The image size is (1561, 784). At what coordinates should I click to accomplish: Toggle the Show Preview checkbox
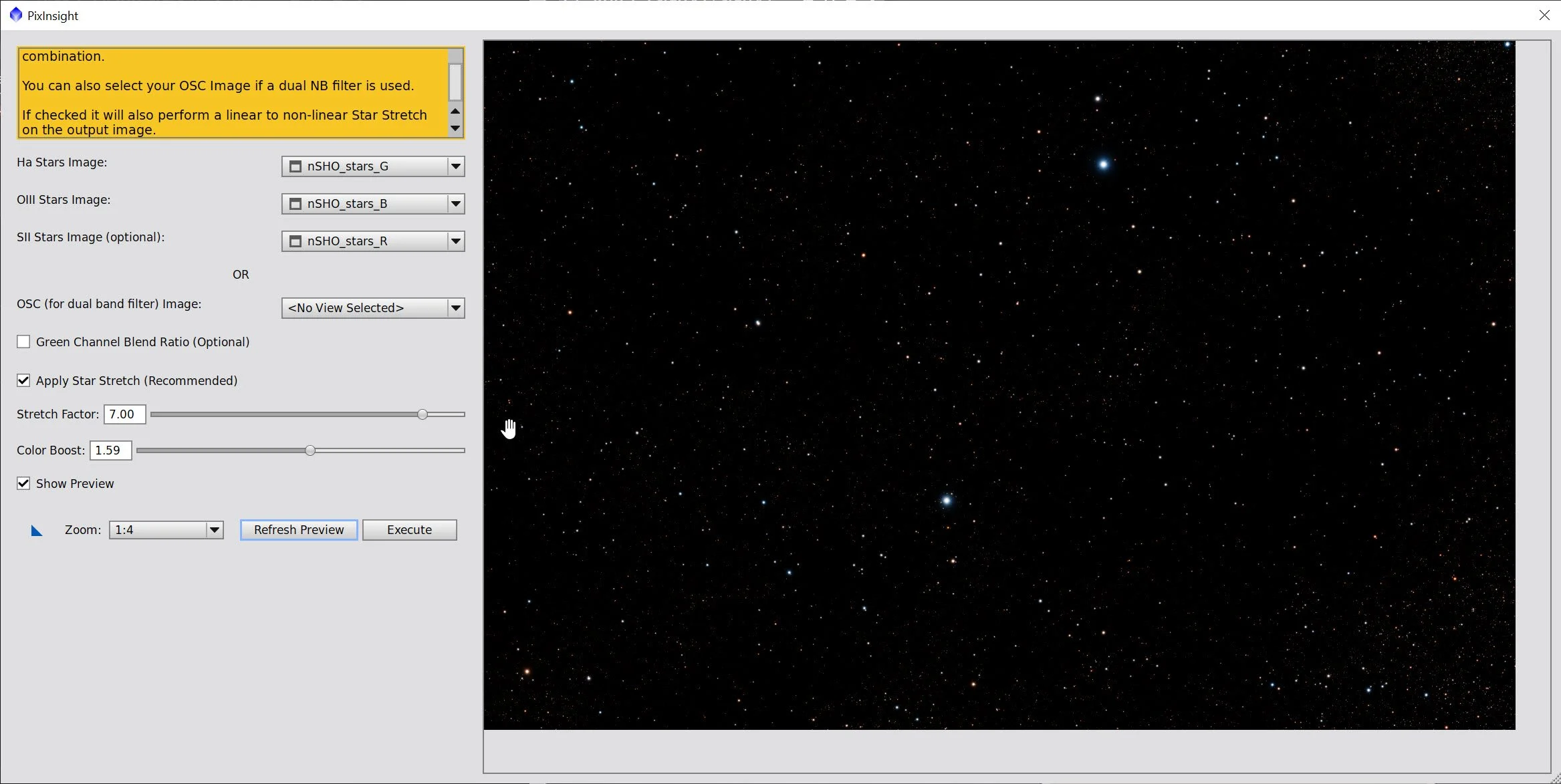click(23, 484)
